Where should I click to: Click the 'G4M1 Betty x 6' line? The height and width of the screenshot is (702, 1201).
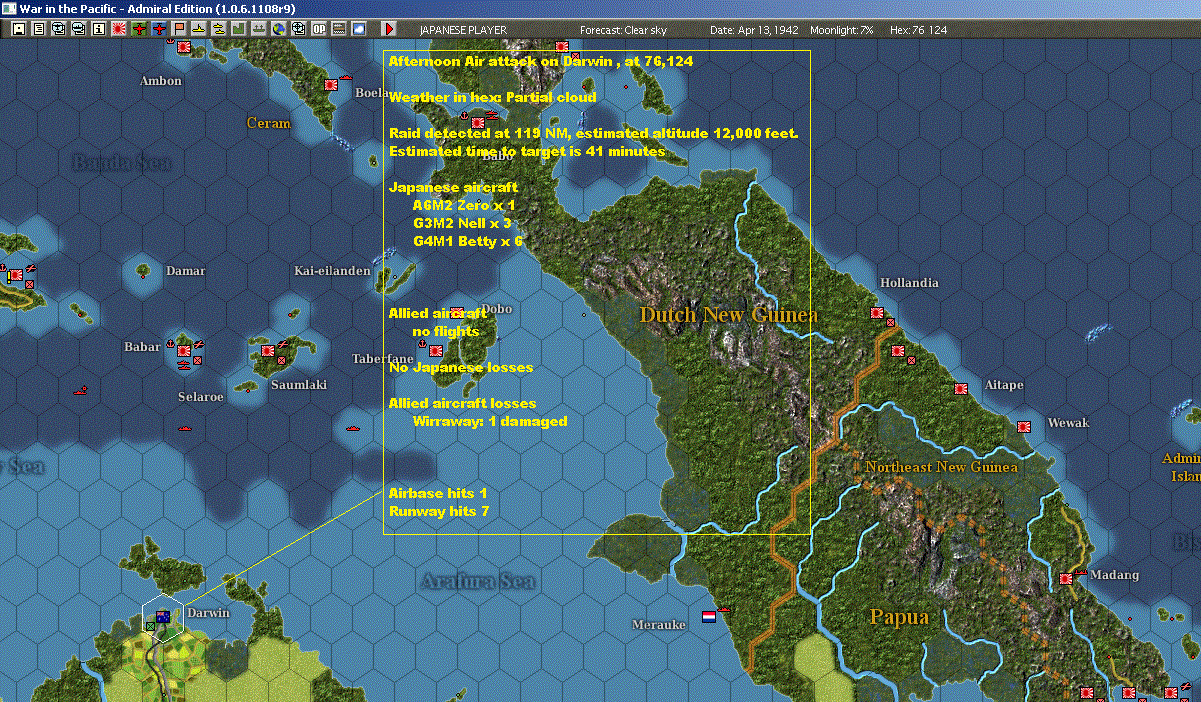pyautogui.click(x=467, y=241)
